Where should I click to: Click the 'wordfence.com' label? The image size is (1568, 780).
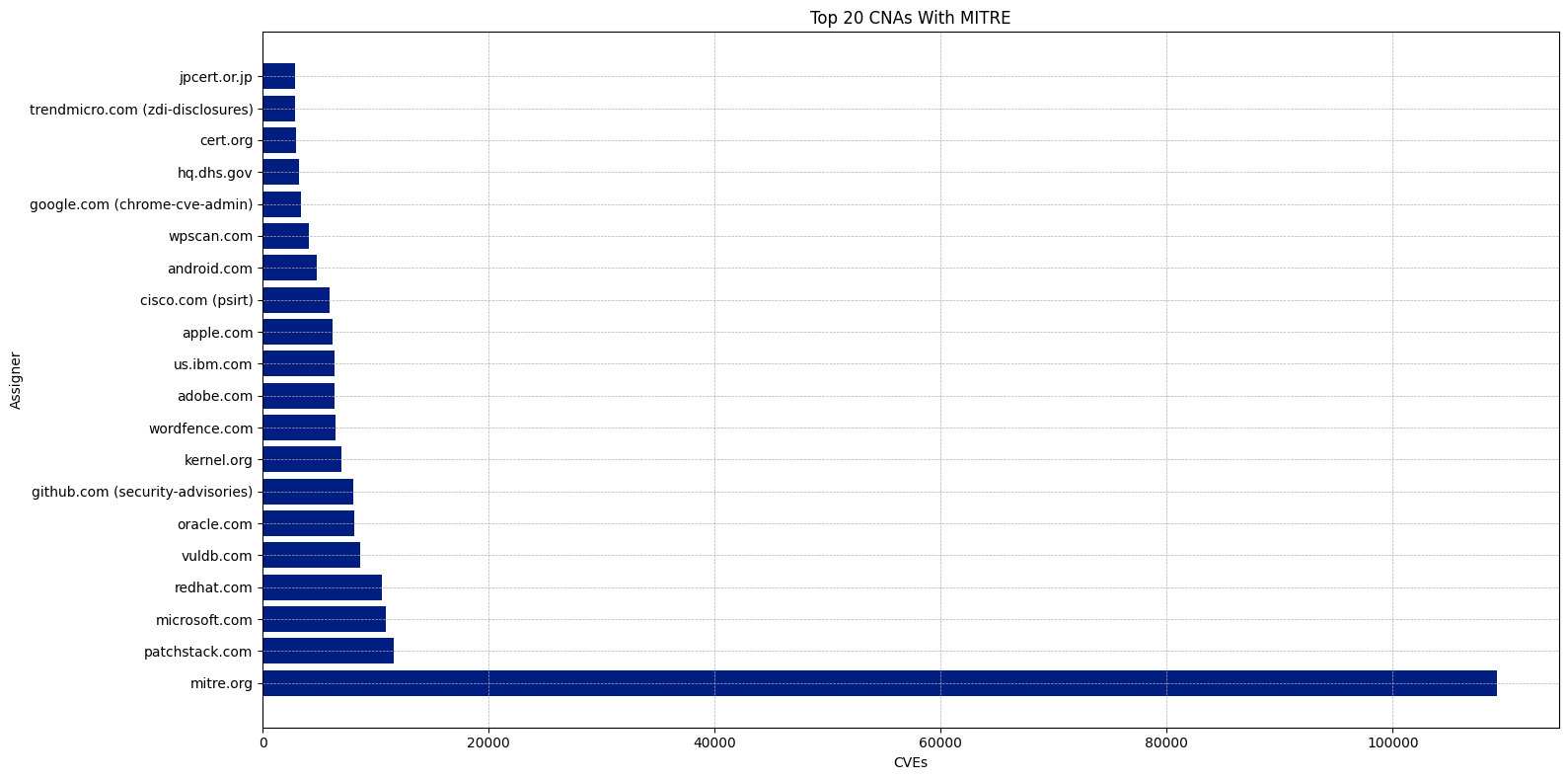(x=200, y=429)
